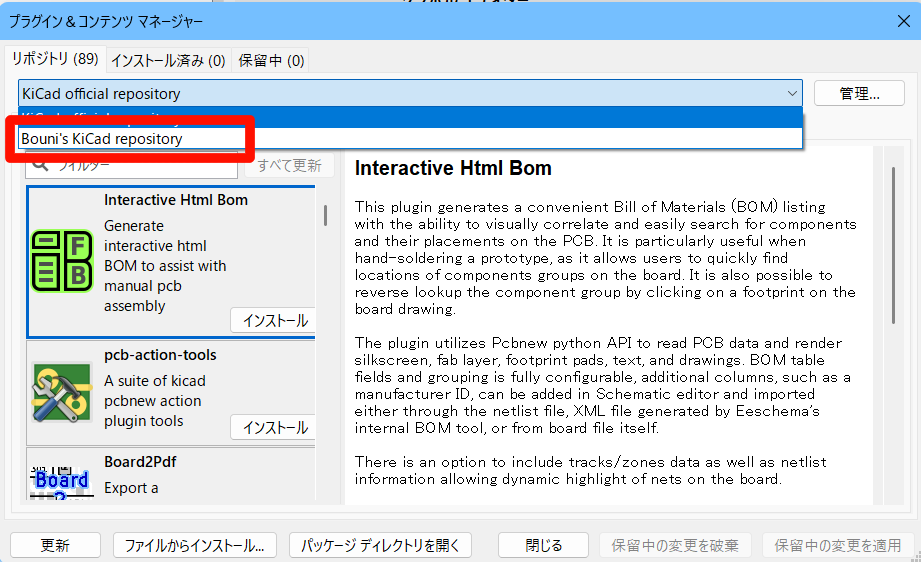
Task: Click the pcb-action-tools title
Action: pos(160,355)
